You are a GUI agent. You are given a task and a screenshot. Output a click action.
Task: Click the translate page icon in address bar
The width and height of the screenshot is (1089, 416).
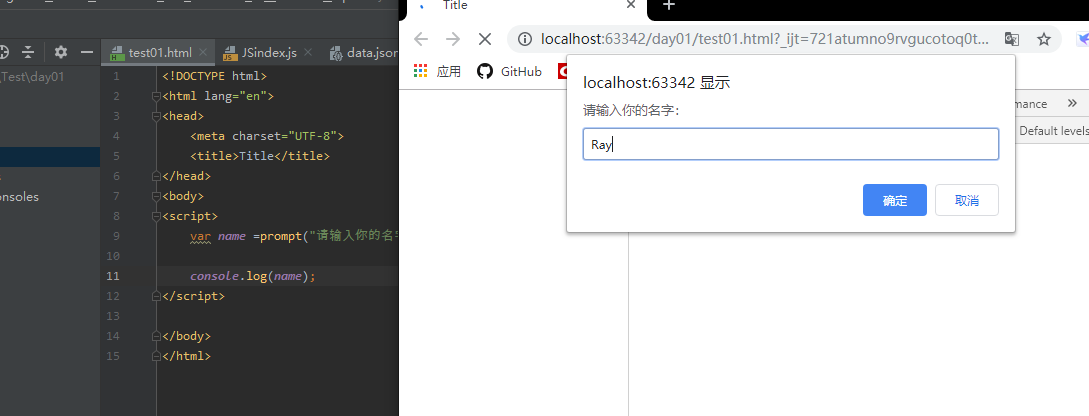tap(1012, 39)
